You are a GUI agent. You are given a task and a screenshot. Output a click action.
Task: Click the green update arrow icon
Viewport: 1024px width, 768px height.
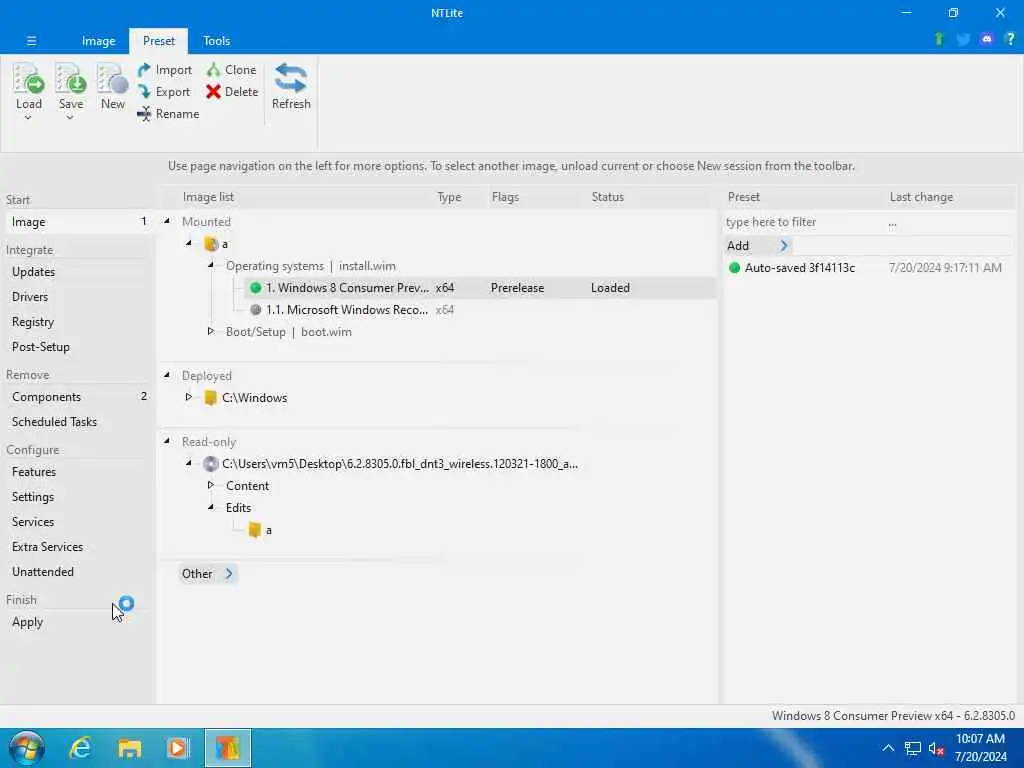(x=938, y=39)
